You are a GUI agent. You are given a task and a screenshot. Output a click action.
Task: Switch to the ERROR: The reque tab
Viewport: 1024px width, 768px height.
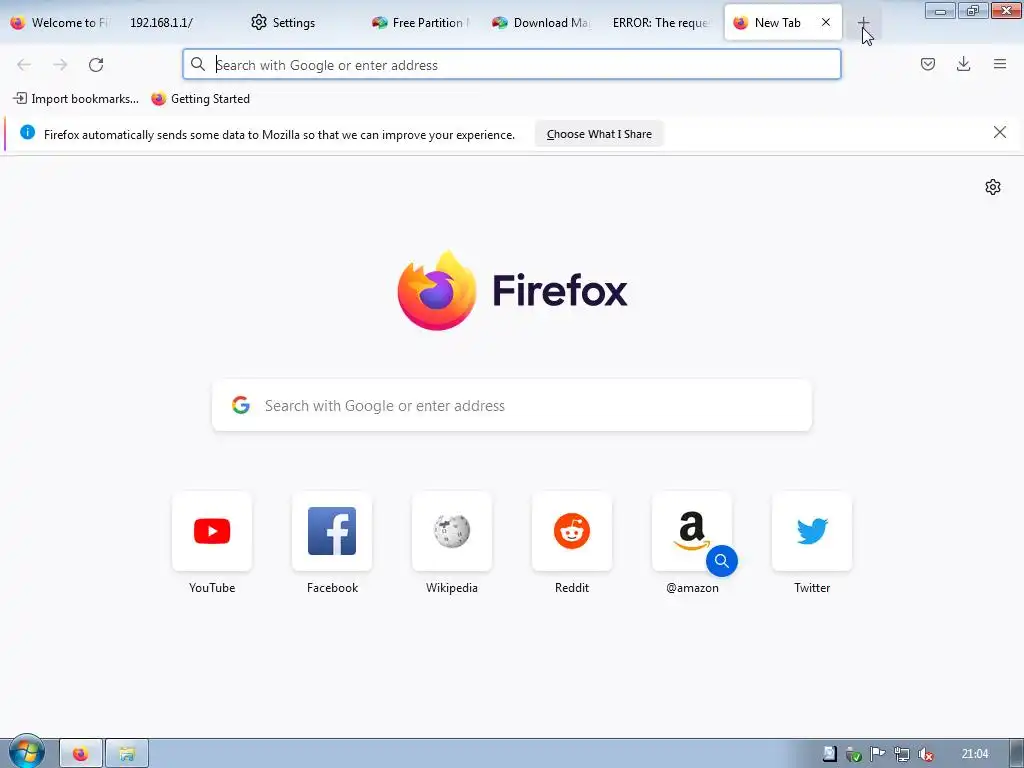pyautogui.click(x=661, y=23)
